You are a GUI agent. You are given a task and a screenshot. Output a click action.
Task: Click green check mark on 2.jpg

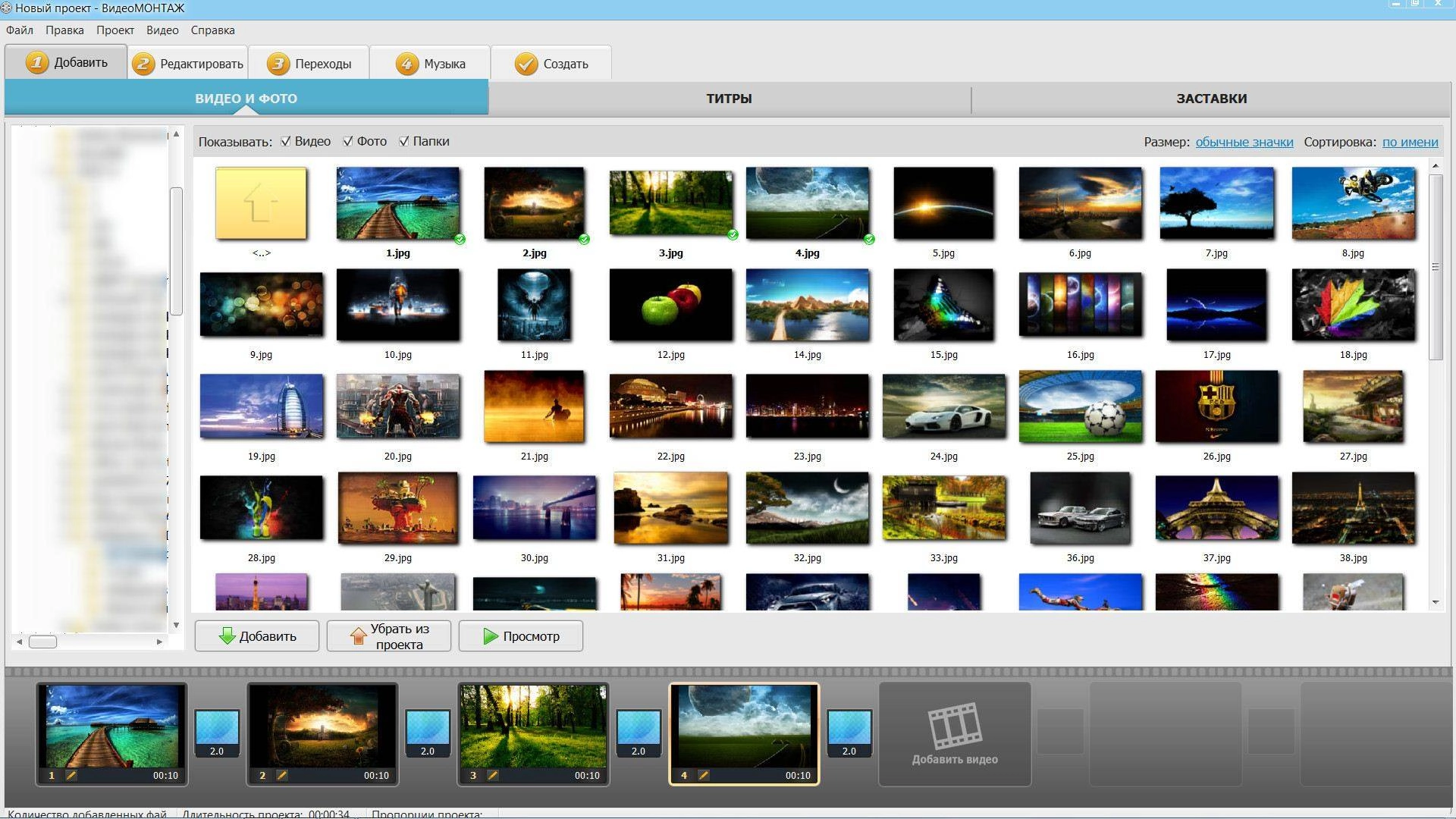pos(584,239)
